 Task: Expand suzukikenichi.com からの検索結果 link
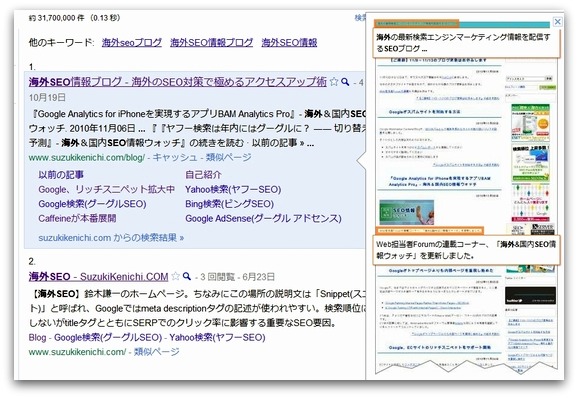click(111, 238)
